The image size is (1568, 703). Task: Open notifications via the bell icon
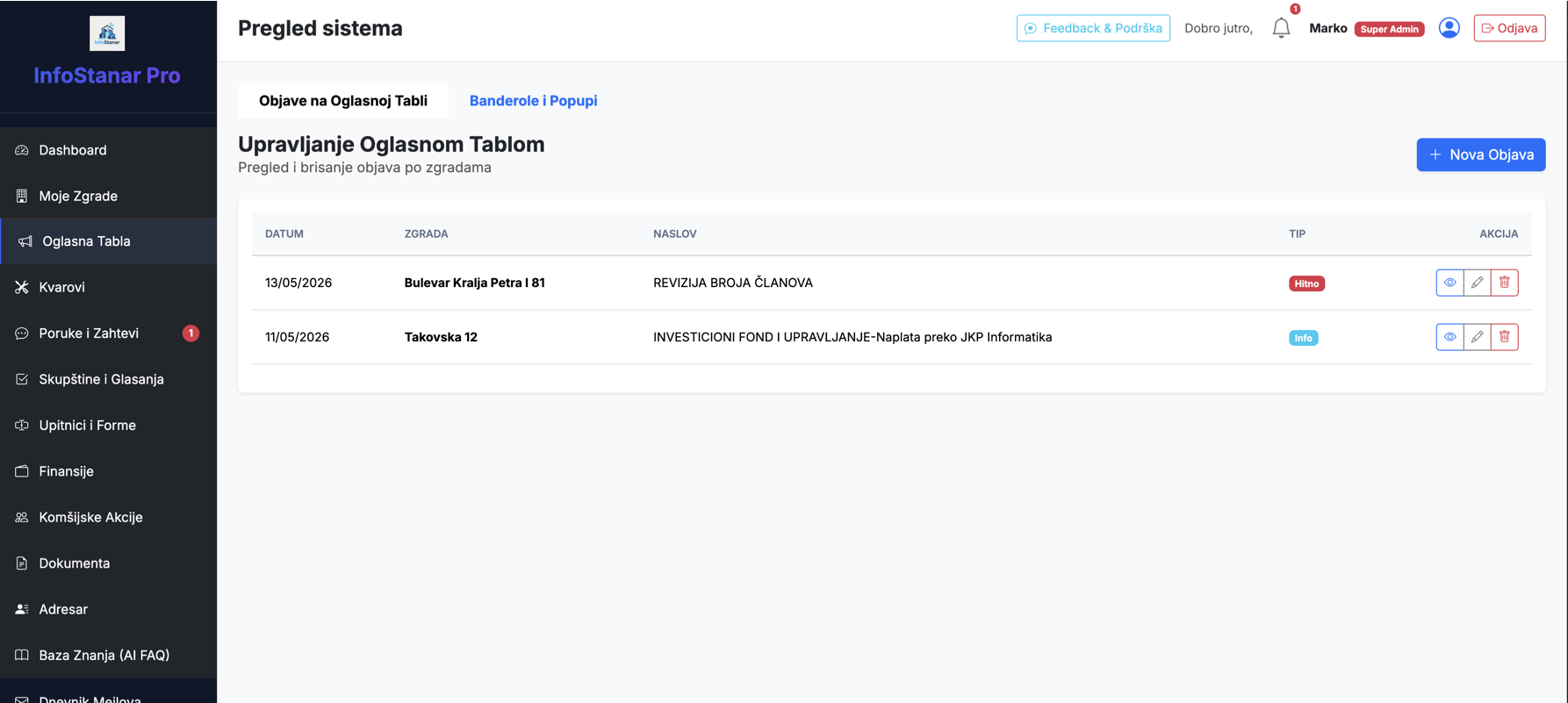[x=1281, y=28]
